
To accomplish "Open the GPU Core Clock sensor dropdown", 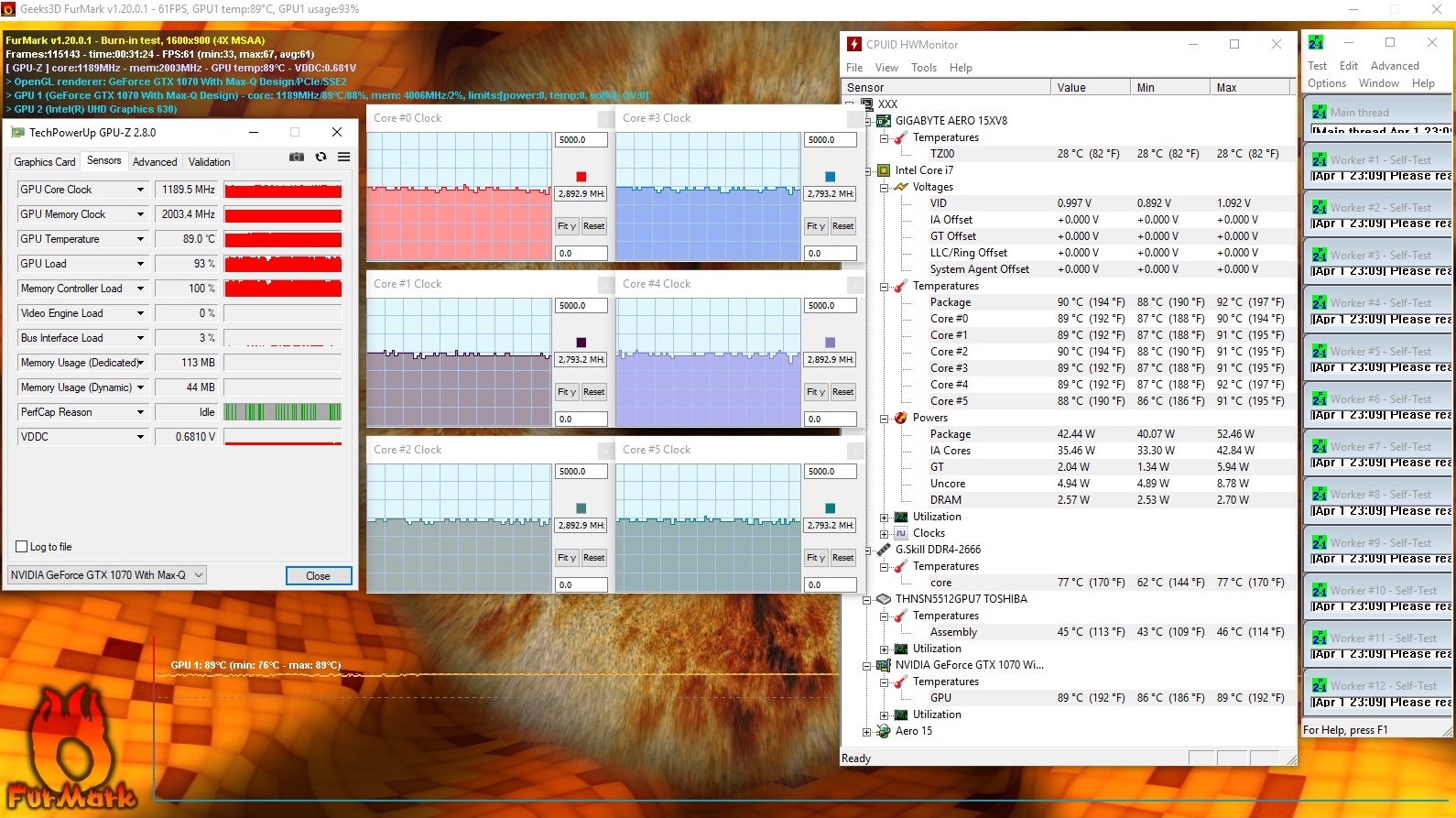I will (x=140, y=190).
